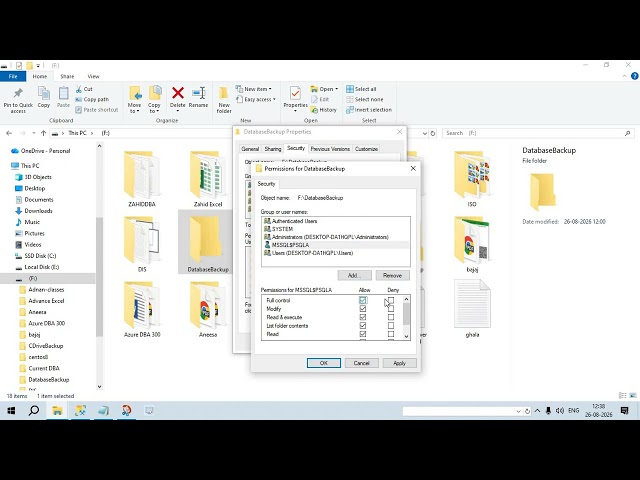Image resolution: width=640 pixels, height=480 pixels.
Task: Click the New folder icon
Action: pos(224,93)
